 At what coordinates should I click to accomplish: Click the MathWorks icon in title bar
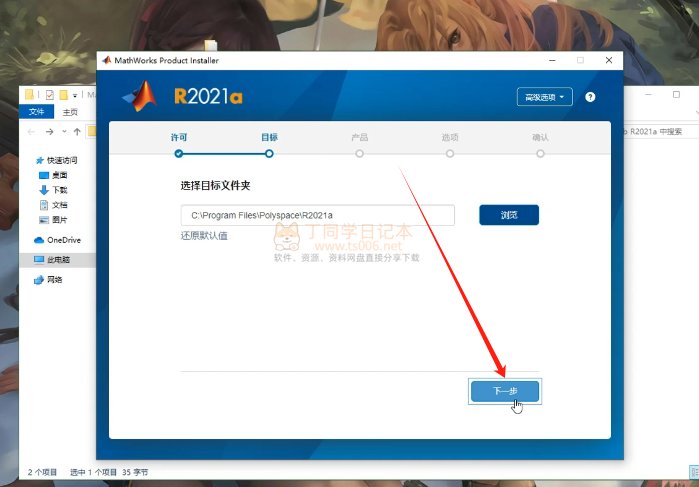click(x=106, y=60)
